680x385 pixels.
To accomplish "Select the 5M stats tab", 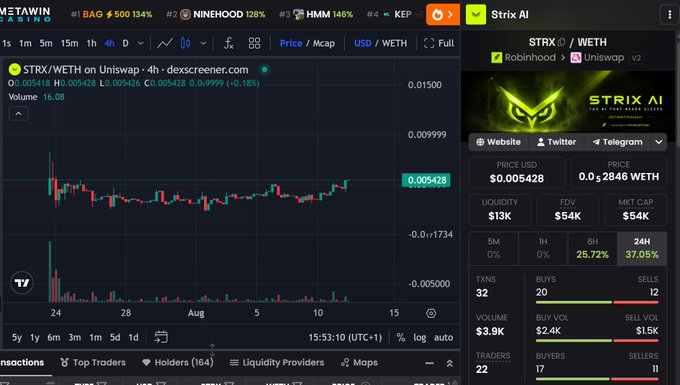I will pos(494,248).
